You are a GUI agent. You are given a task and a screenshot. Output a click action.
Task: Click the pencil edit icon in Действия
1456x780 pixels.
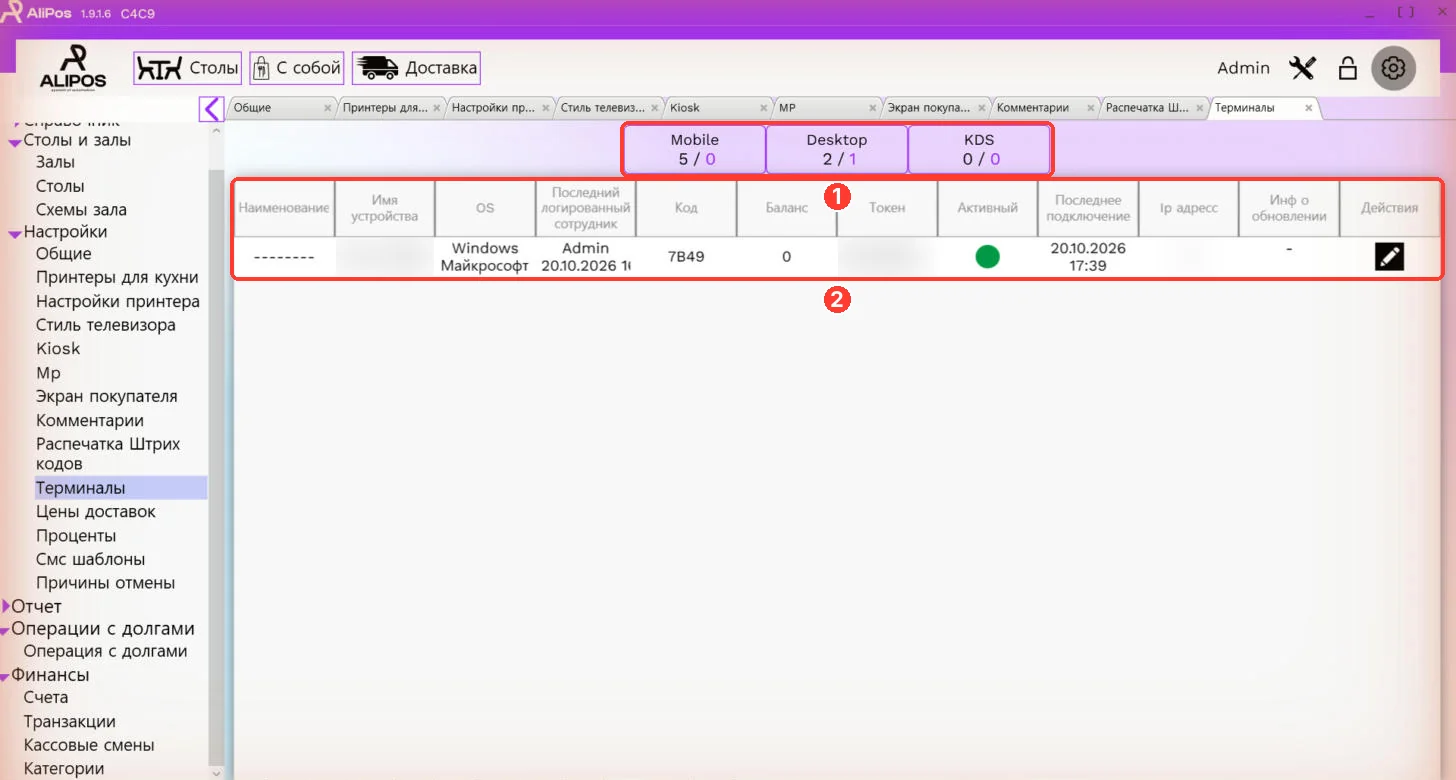[1389, 257]
